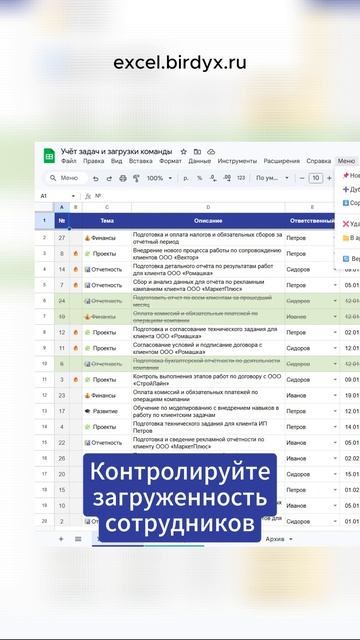
Task: Click the custom «Меню» menu bar item
Action: (x=346, y=161)
